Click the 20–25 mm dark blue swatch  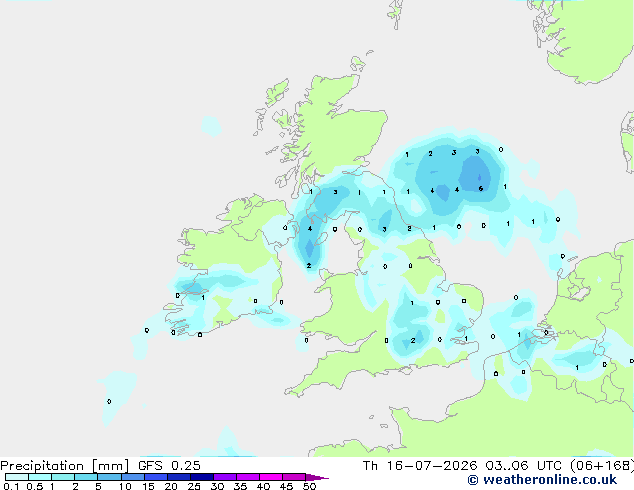click(179, 477)
